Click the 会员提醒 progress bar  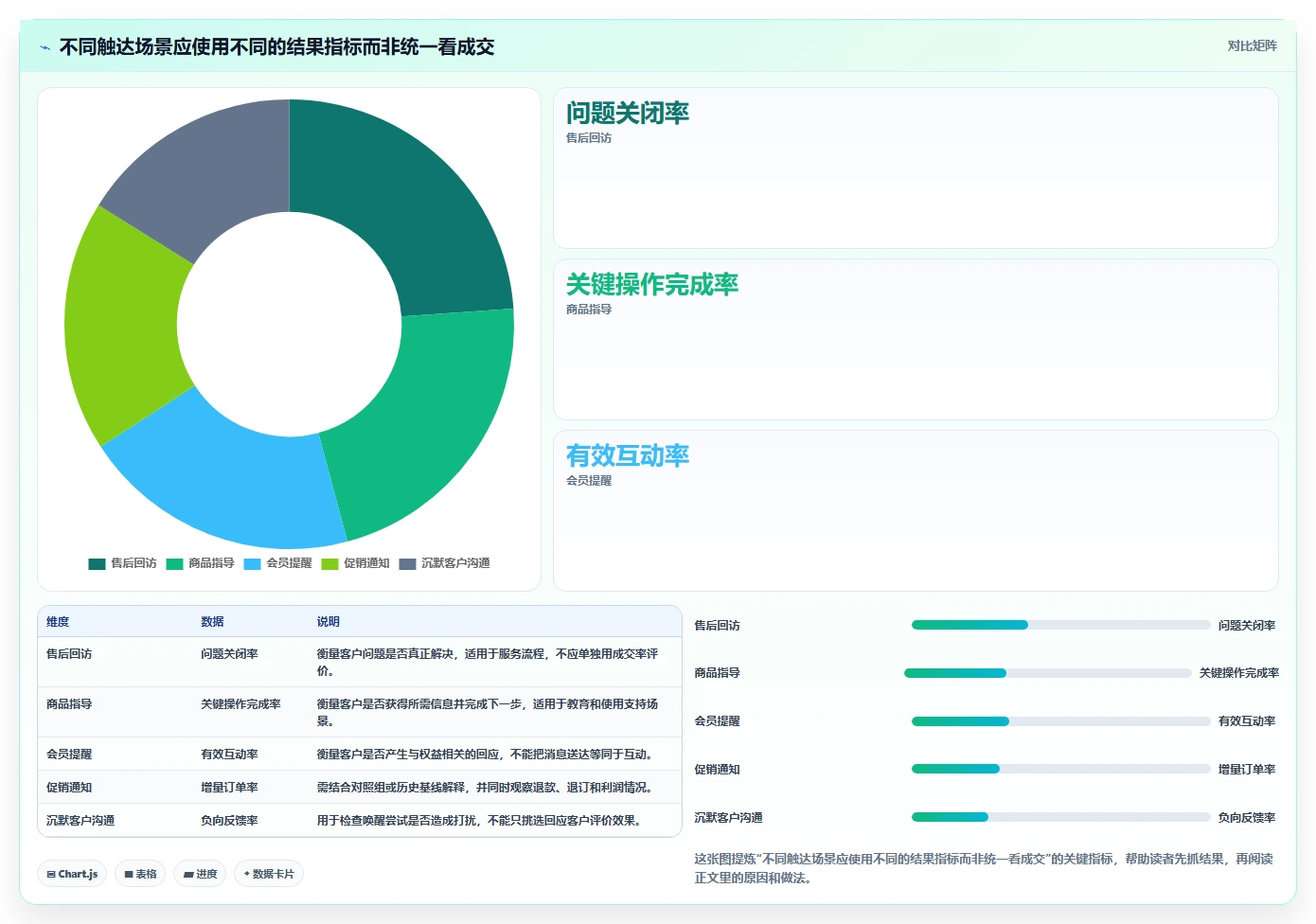[1060, 721]
